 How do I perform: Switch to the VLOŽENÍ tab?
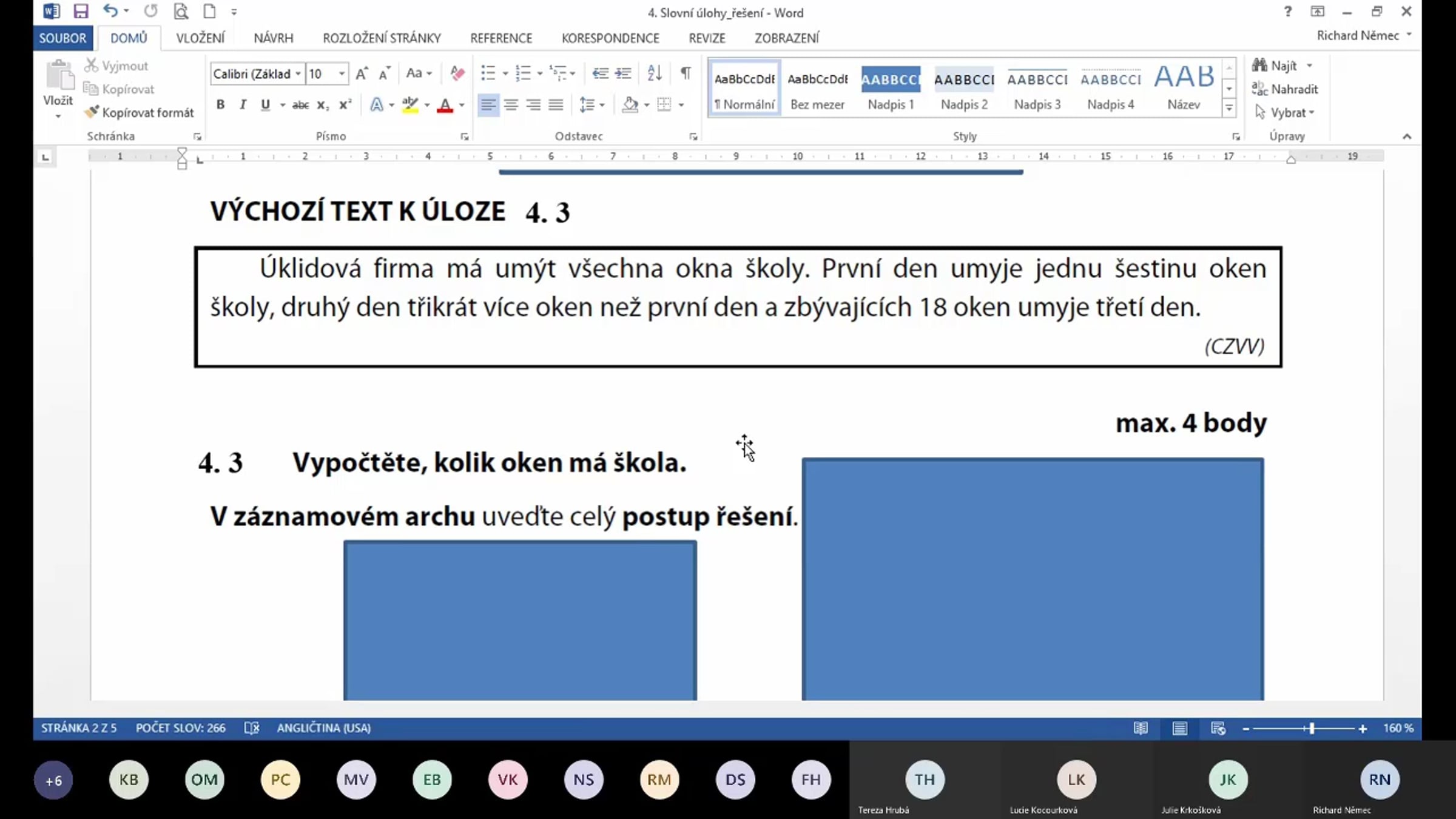(x=200, y=38)
